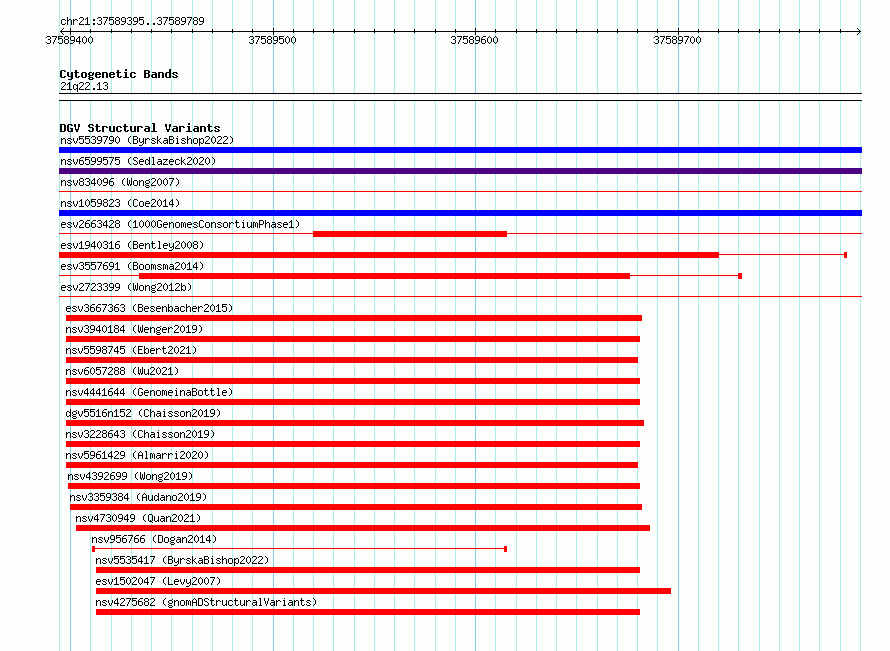
Task: Click the red bar below nsv4441644
Action: pos(353,402)
